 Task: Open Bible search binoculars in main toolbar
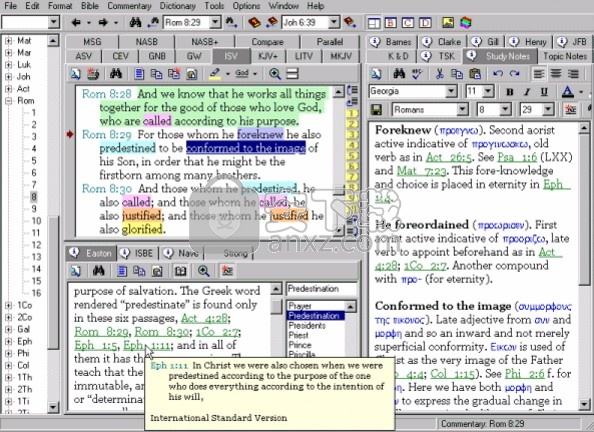click(x=135, y=22)
